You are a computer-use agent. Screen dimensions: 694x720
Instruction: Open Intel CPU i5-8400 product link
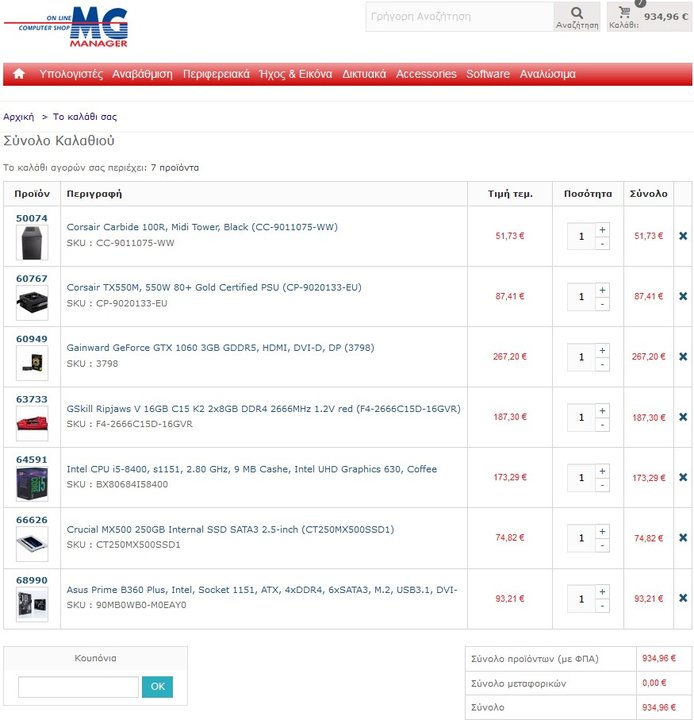(x=252, y=469)
